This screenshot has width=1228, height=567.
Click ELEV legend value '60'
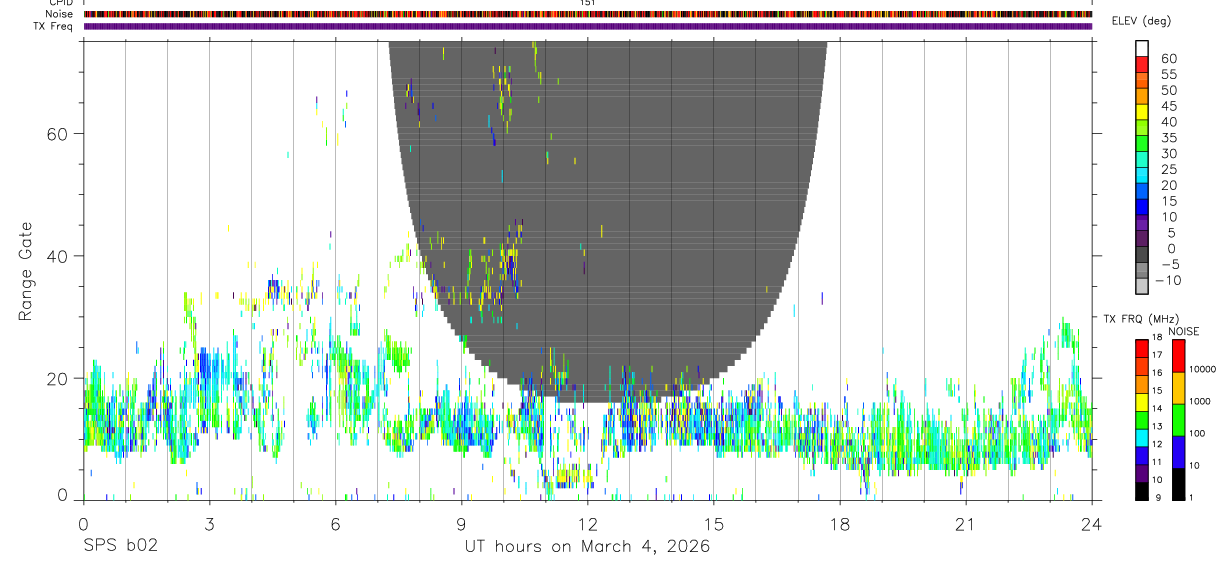(x=1168, y=59)
